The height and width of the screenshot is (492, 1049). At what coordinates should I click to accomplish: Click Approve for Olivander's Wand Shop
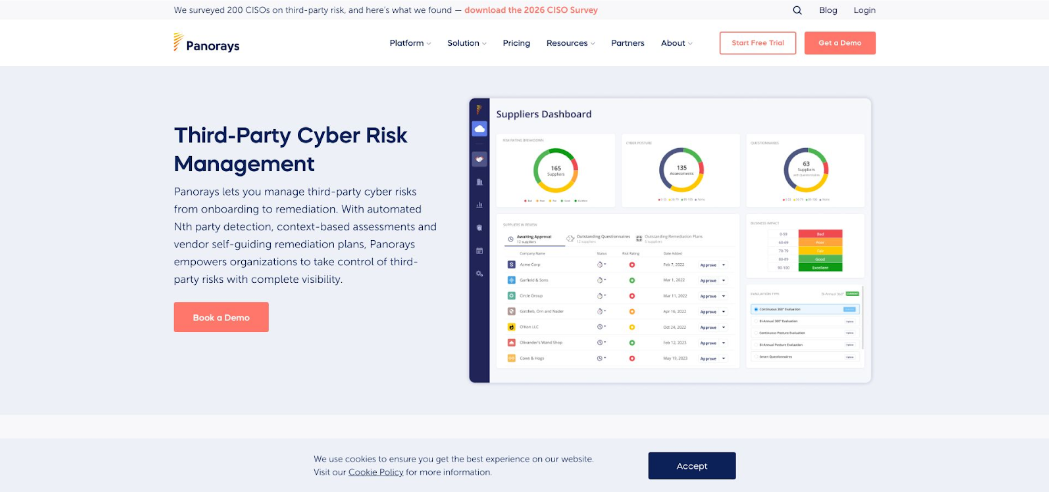tap(708, 343)
